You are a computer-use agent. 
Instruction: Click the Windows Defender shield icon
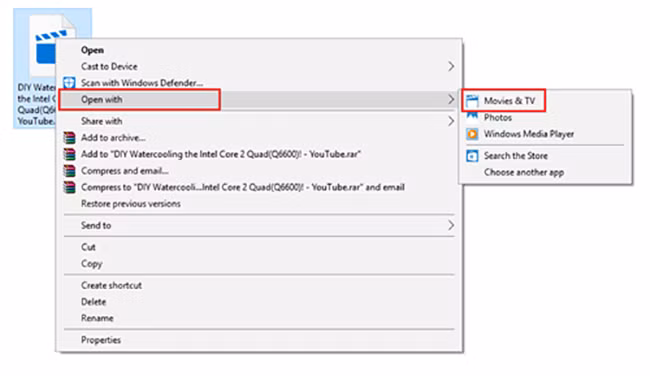(69, 82)
